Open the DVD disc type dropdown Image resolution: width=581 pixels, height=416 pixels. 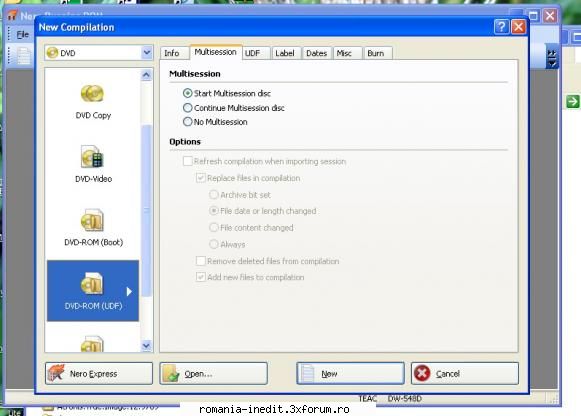click(x=99, y=53)
